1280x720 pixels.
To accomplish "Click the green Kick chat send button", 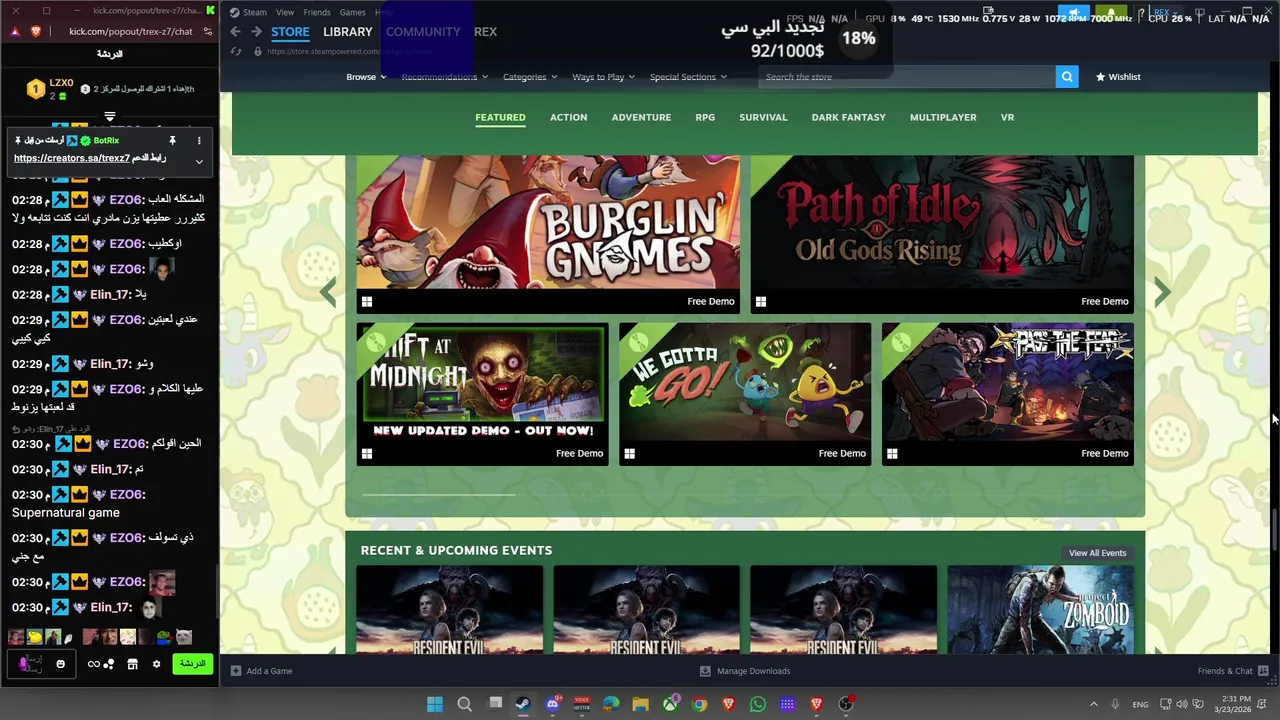I will [x=193, y=664].
